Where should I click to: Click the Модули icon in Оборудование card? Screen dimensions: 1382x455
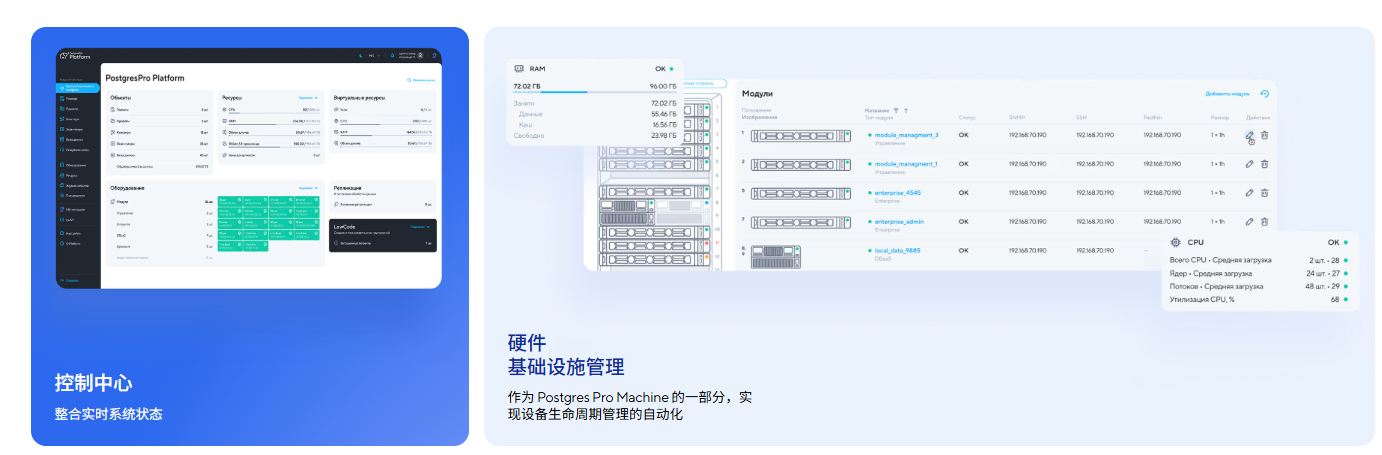(113, 202)
